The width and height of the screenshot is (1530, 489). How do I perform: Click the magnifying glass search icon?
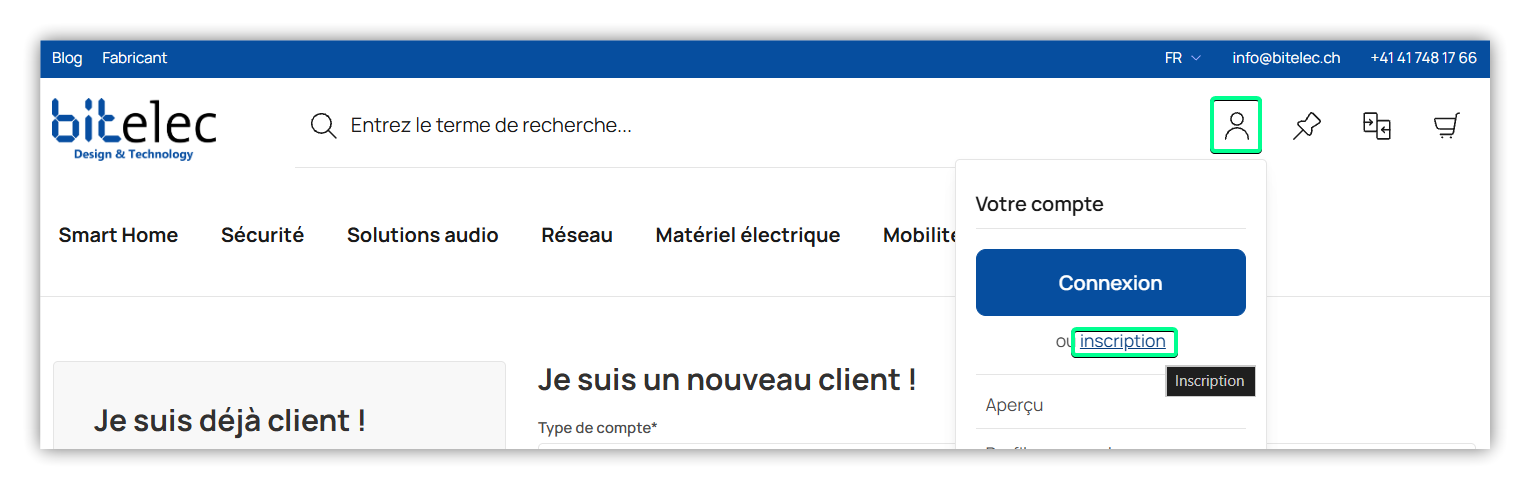[323, 126]
